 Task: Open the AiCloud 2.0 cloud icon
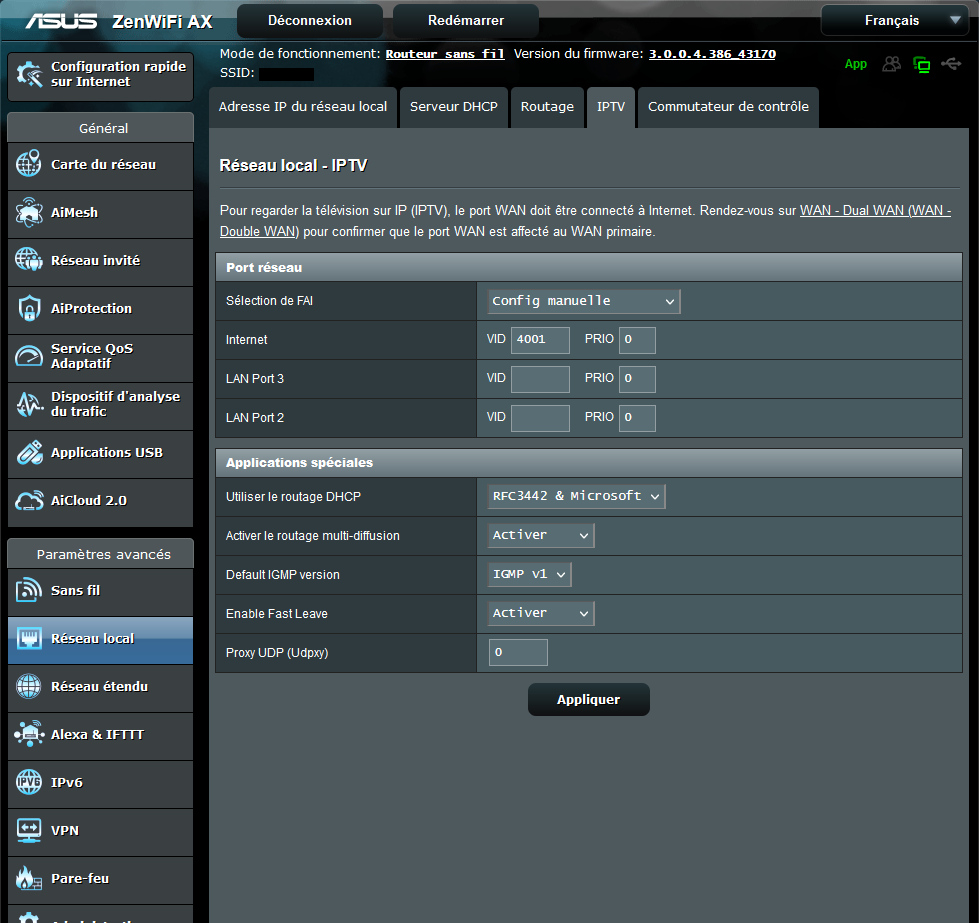29,500
